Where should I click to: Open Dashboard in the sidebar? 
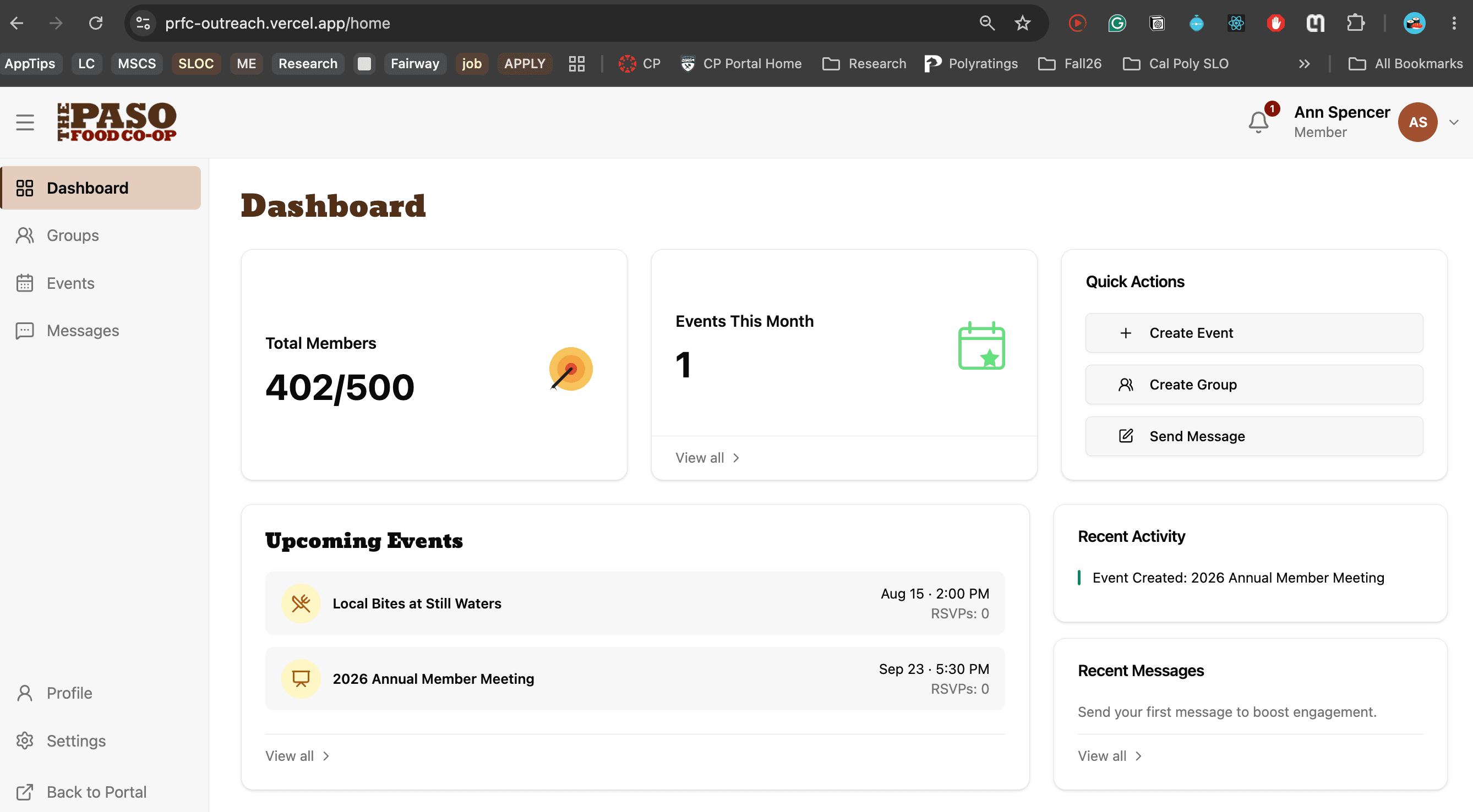101,188
